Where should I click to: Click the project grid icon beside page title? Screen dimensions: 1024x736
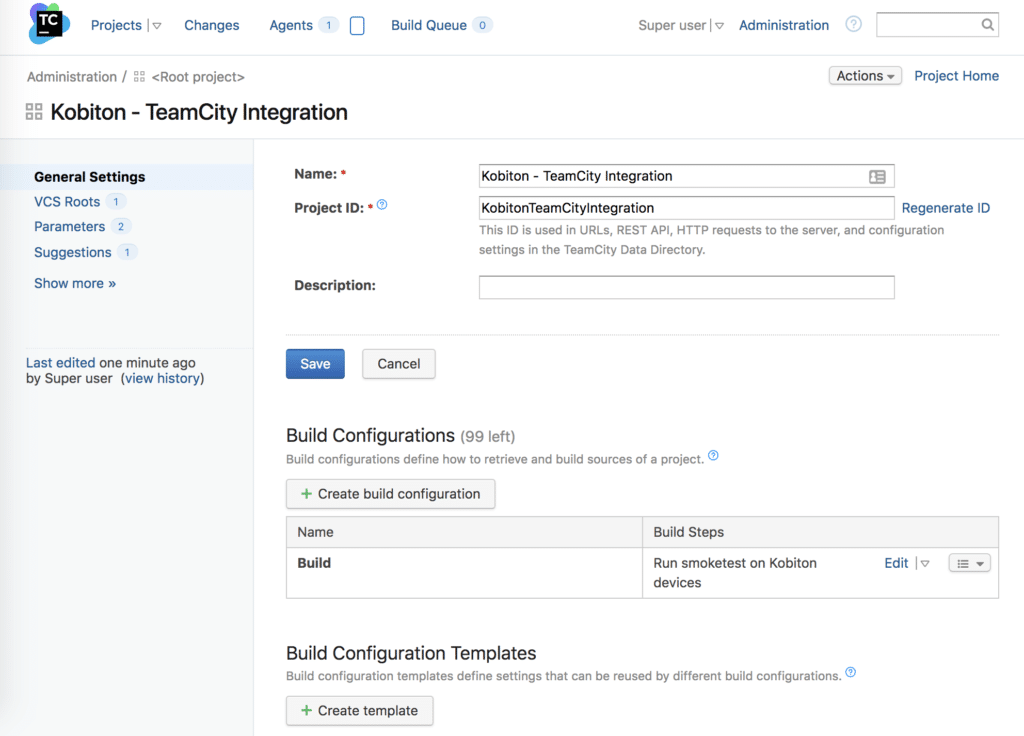click(x=34, y=112)
